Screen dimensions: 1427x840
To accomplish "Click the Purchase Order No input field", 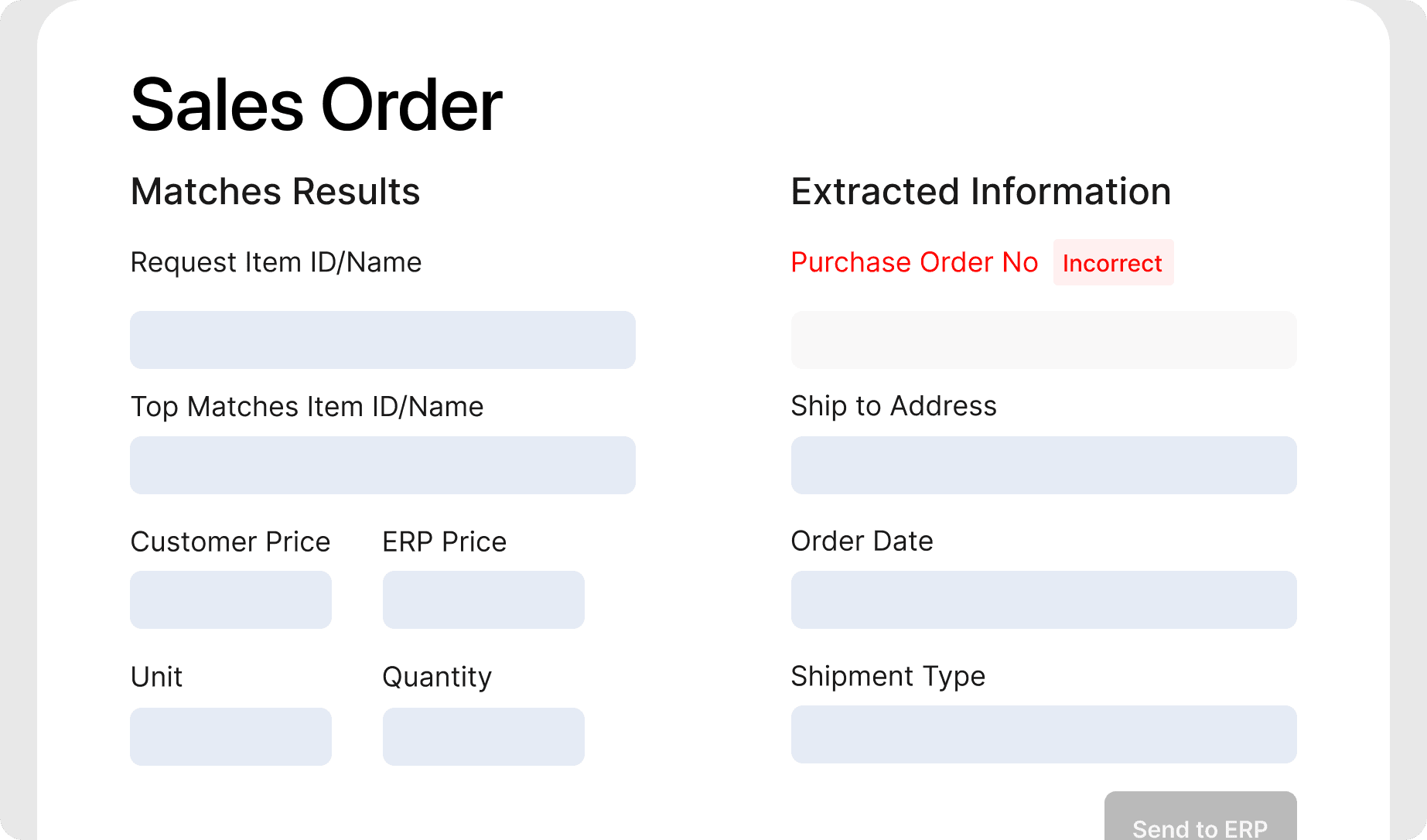I will (x=1043, y=340).
